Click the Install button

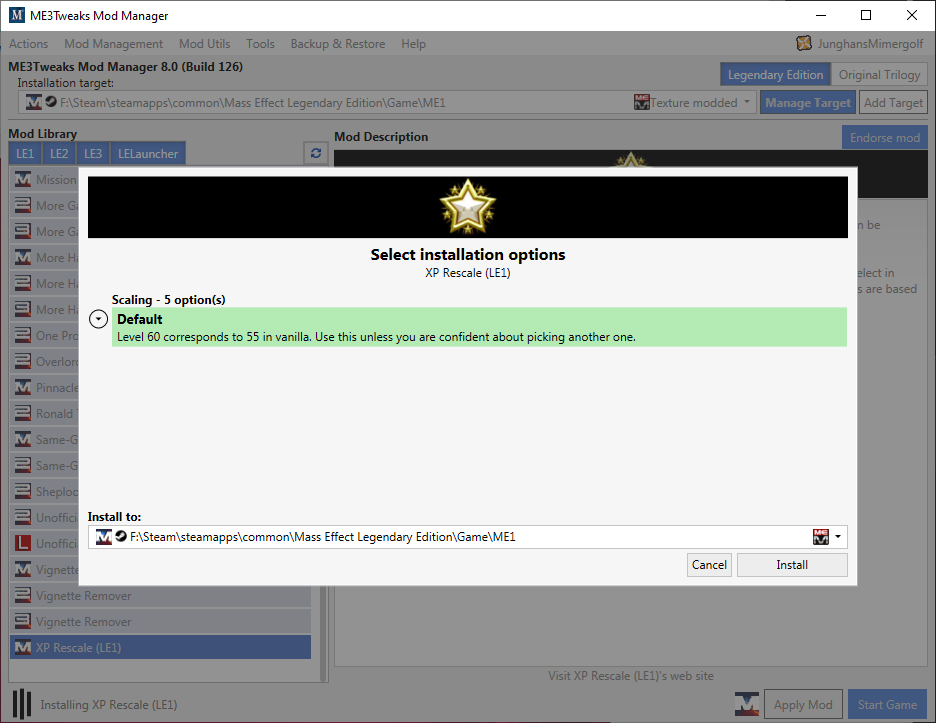[x=792, y=565]
